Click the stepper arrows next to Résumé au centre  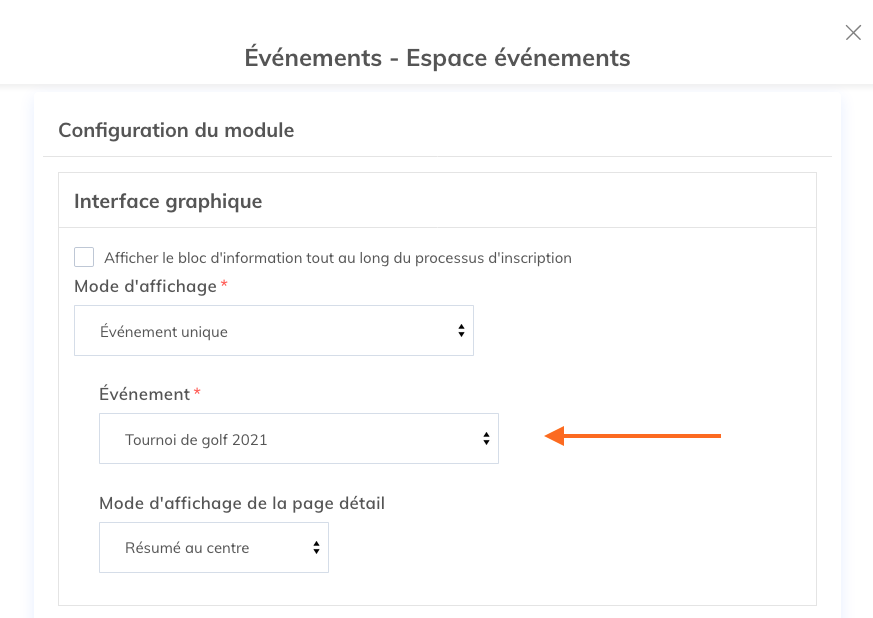coord(314,547)
